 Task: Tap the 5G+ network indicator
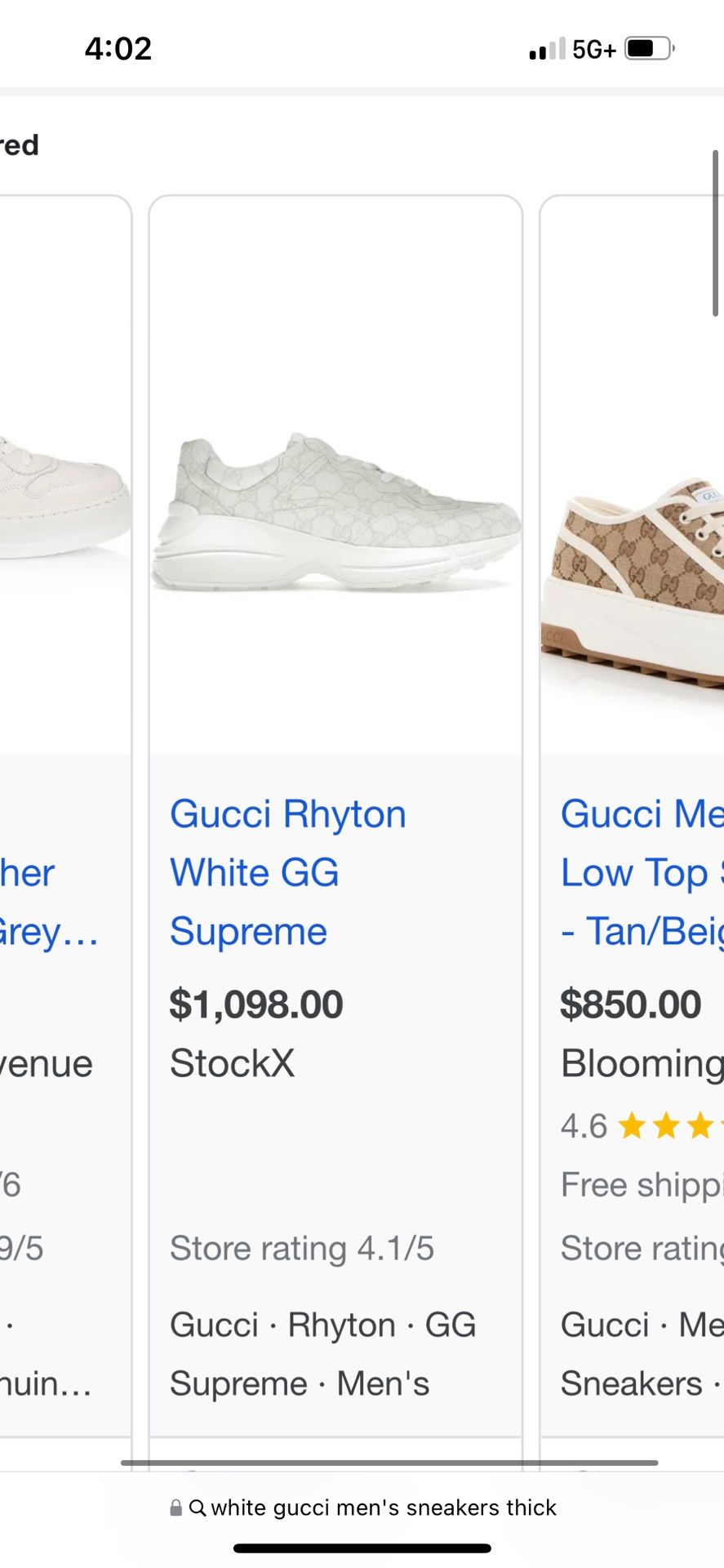593,50
